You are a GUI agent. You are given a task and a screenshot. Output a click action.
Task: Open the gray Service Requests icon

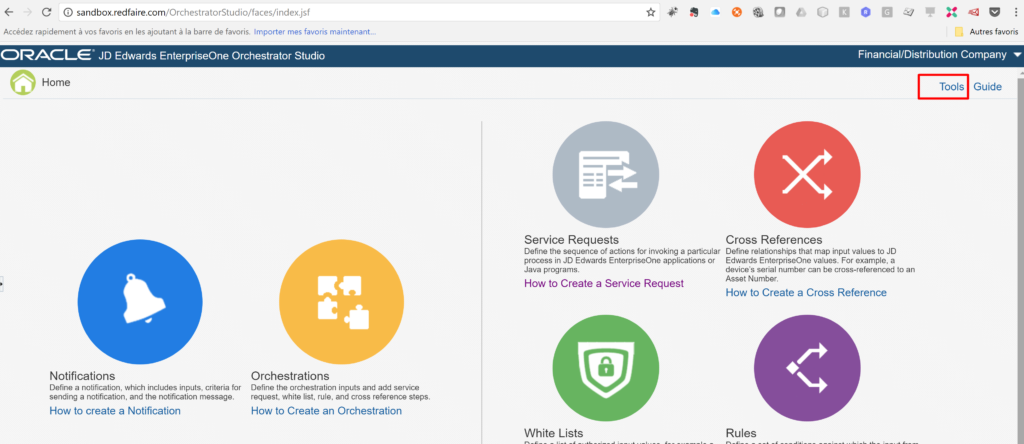[606, 174]
